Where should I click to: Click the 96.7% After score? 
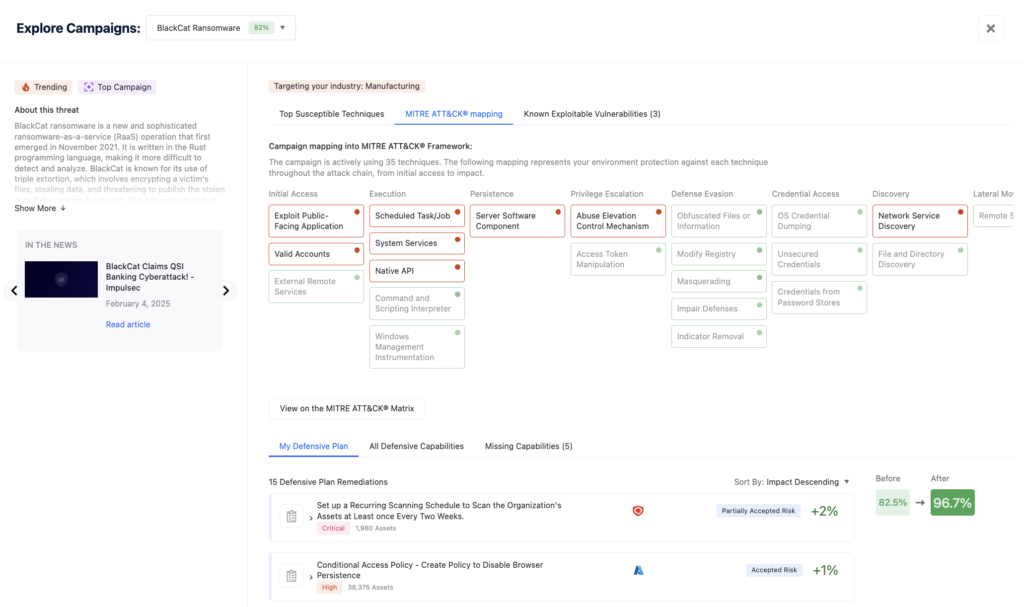952,502
